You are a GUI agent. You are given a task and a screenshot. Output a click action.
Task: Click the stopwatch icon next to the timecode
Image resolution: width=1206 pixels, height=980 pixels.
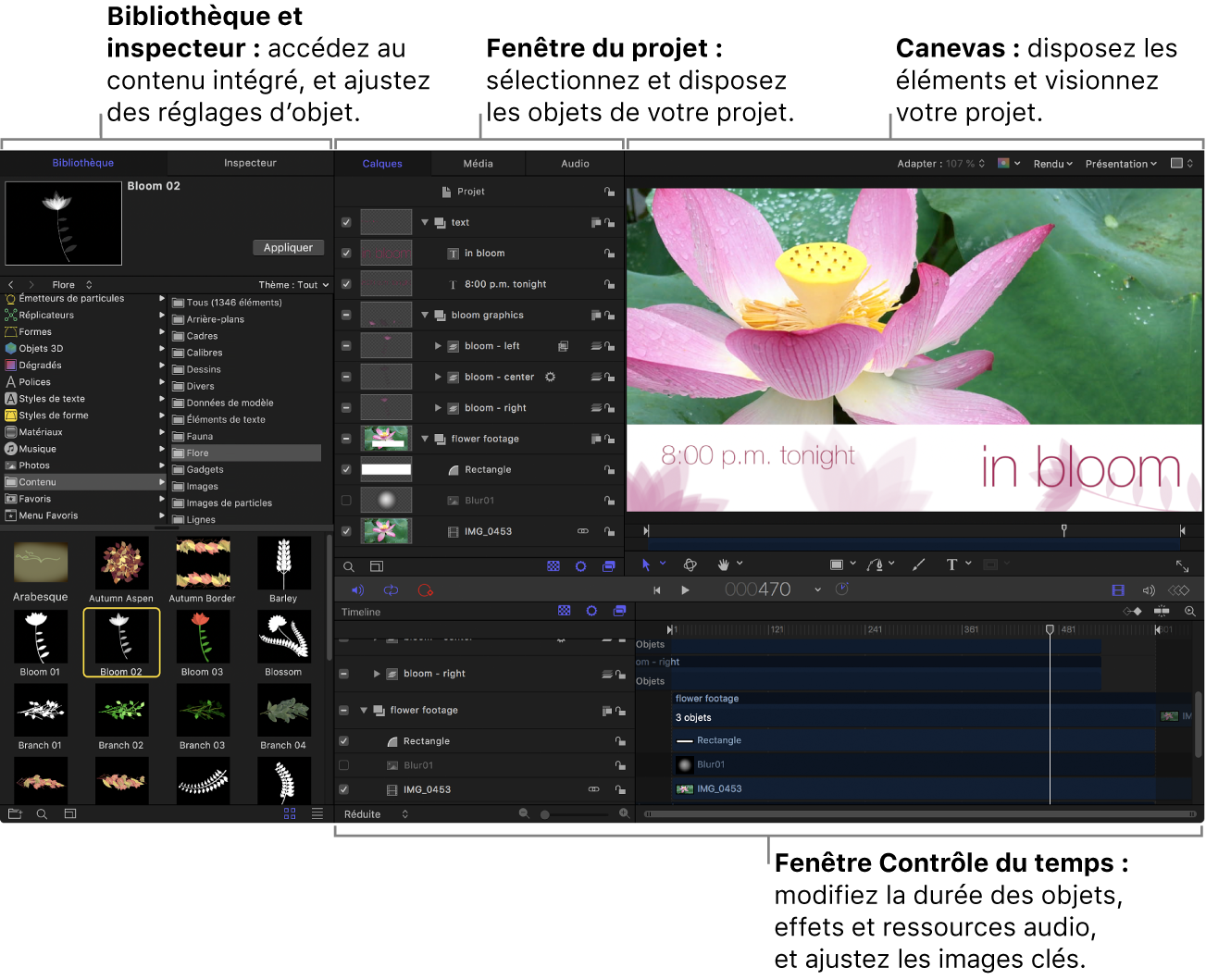pos(843,589)
